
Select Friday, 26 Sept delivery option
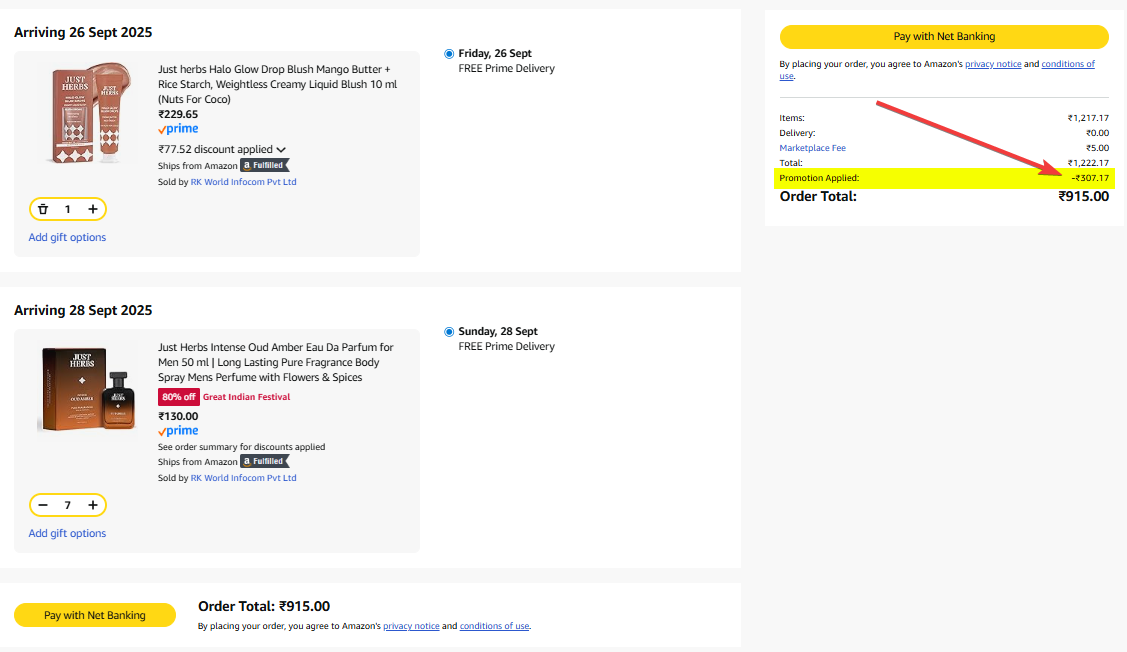(x=449, y=54)
